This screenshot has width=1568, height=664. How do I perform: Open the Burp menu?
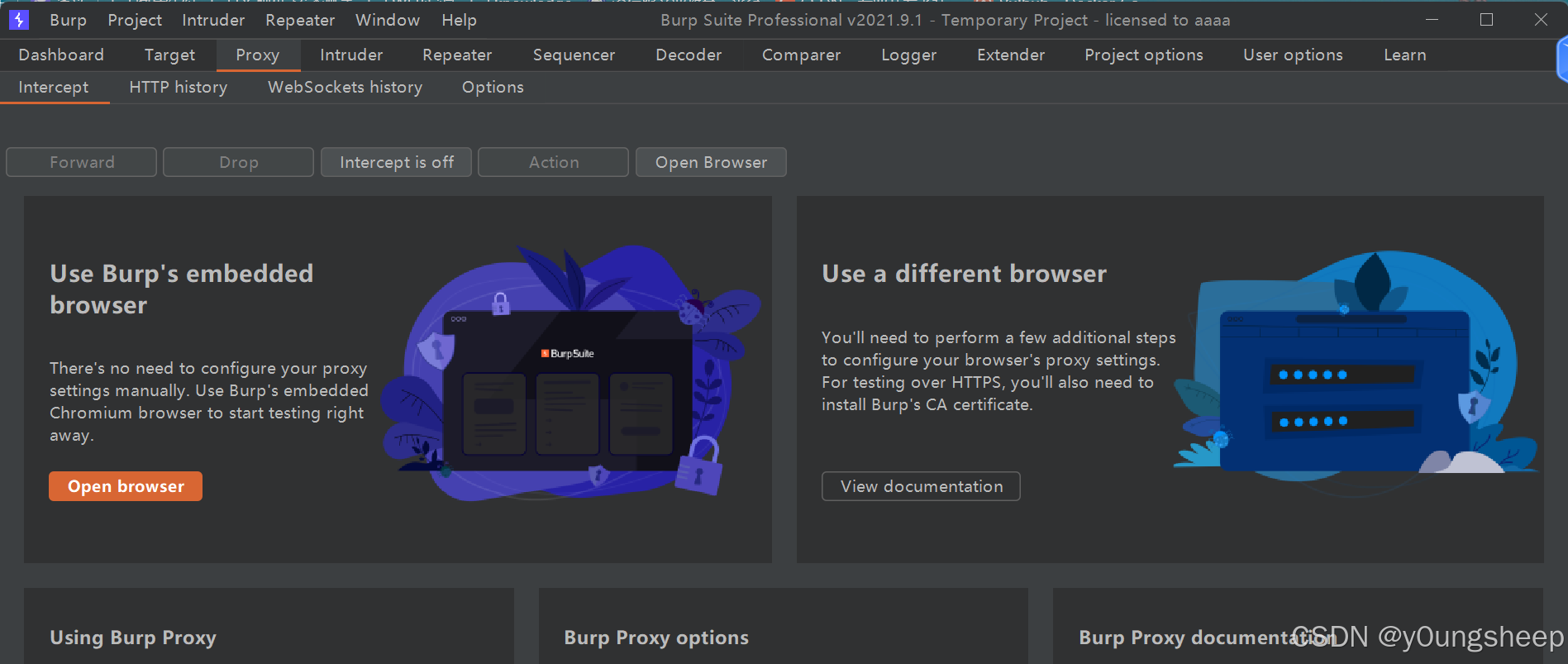[x=68, y=20]
